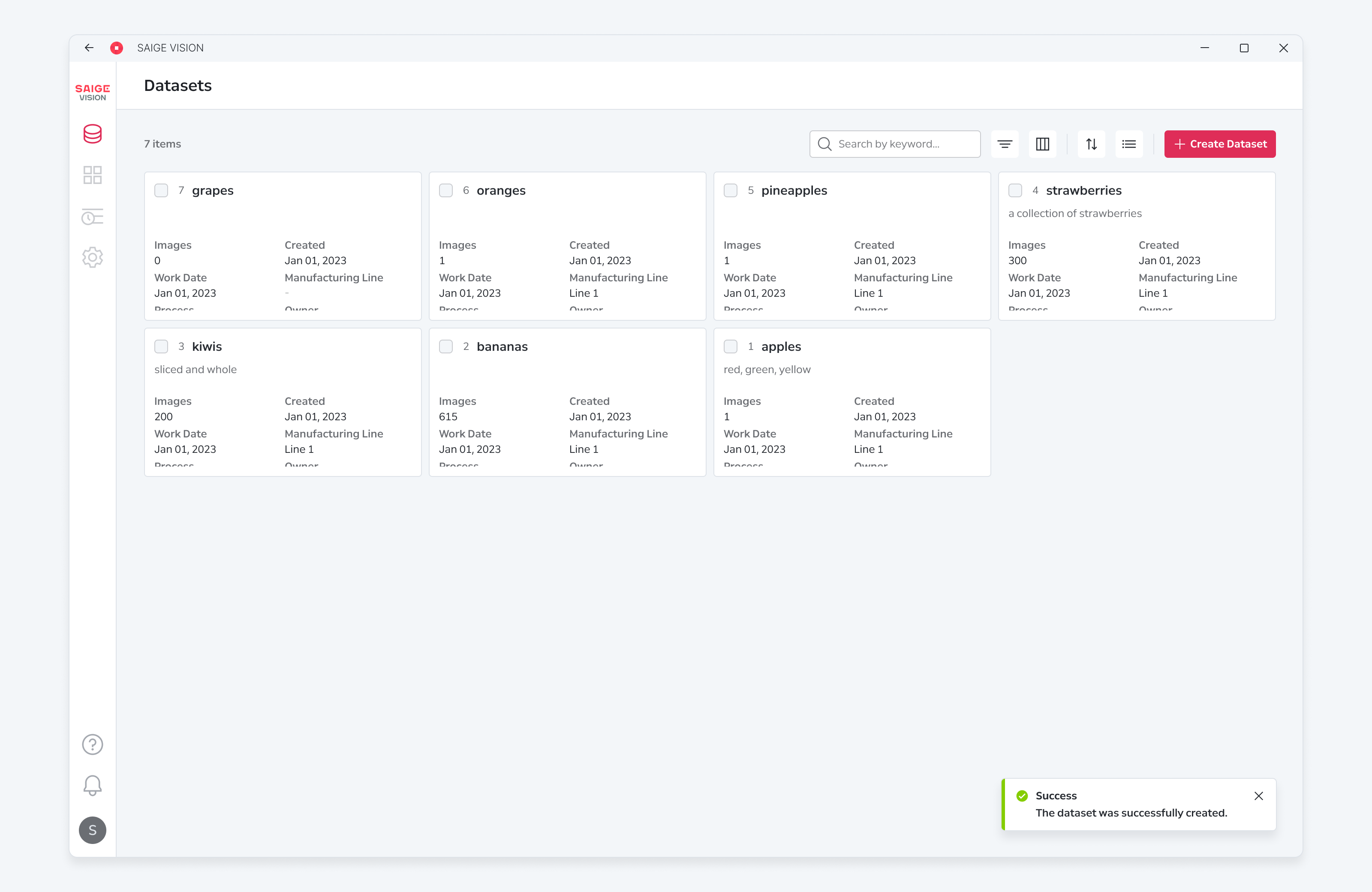The width and height of the screenshot is (1372, 892).
Task: Click the user avatar labeled S
Action: point(92,830)
